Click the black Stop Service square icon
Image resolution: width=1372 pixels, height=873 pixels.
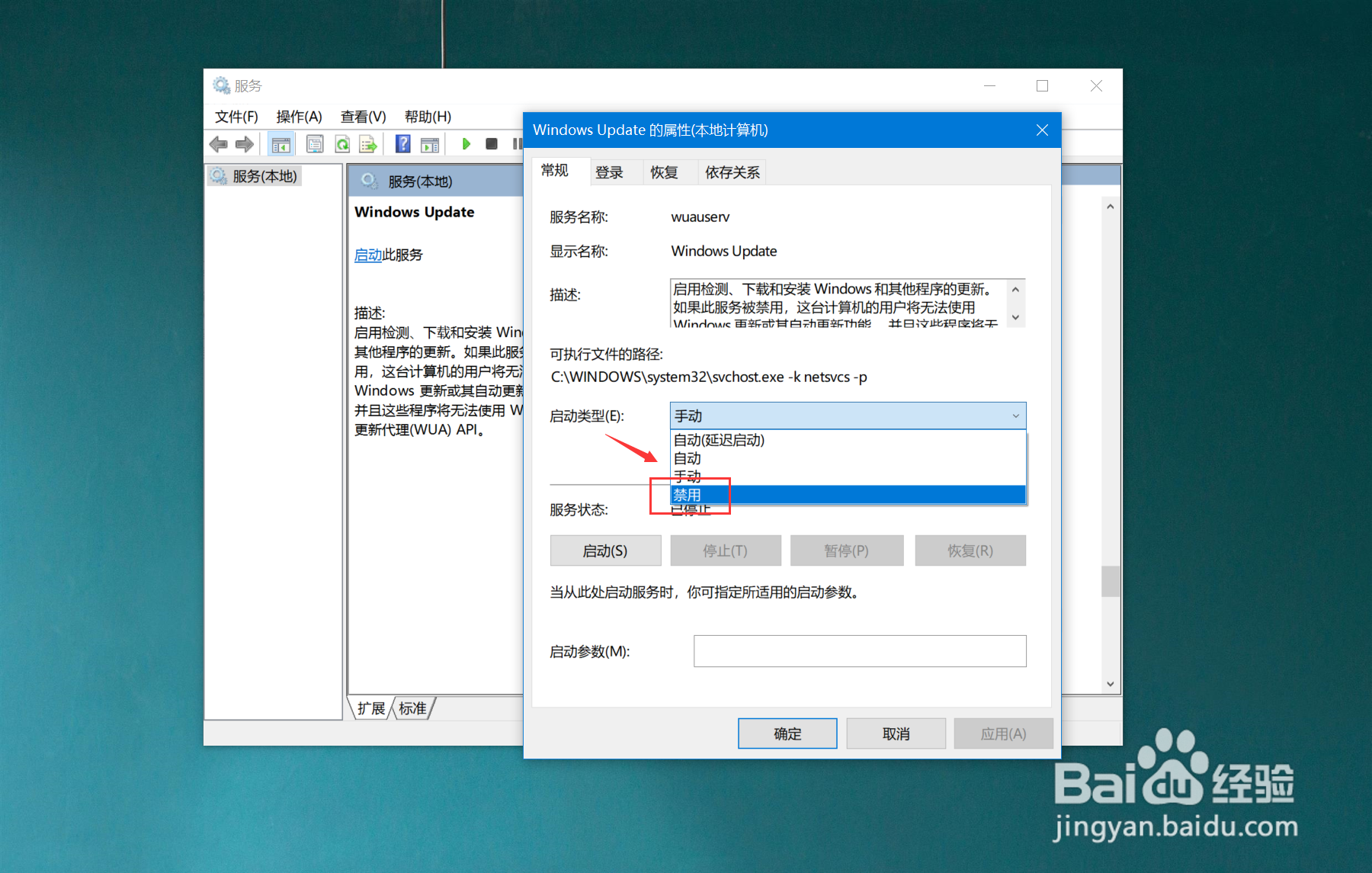[491, 143]
